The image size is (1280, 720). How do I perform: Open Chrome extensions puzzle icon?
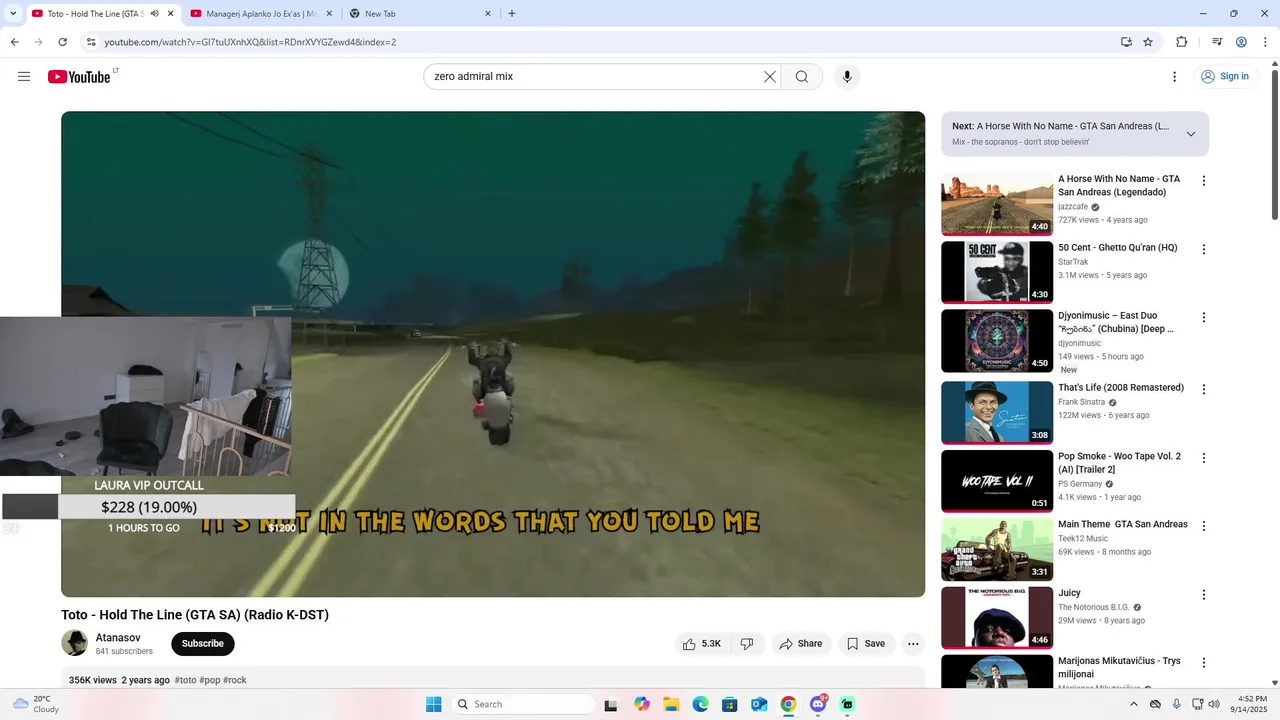(x=1182, y=42)
